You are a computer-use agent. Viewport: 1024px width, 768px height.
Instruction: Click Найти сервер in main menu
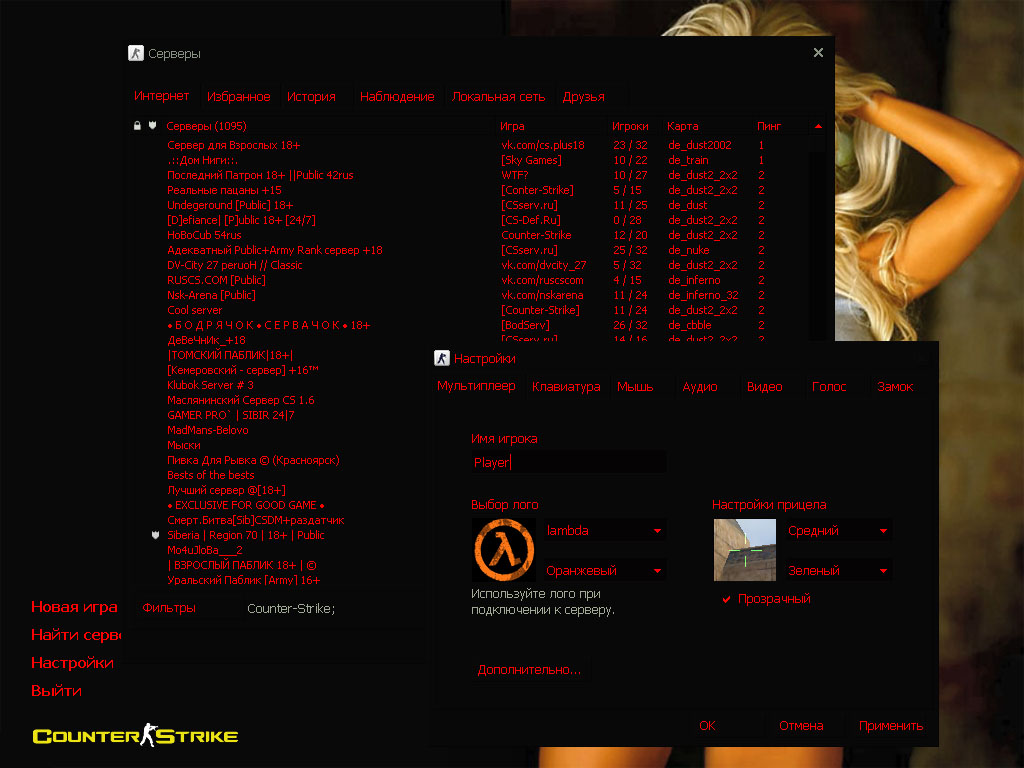pyautogui.click(x=76, y=634)
